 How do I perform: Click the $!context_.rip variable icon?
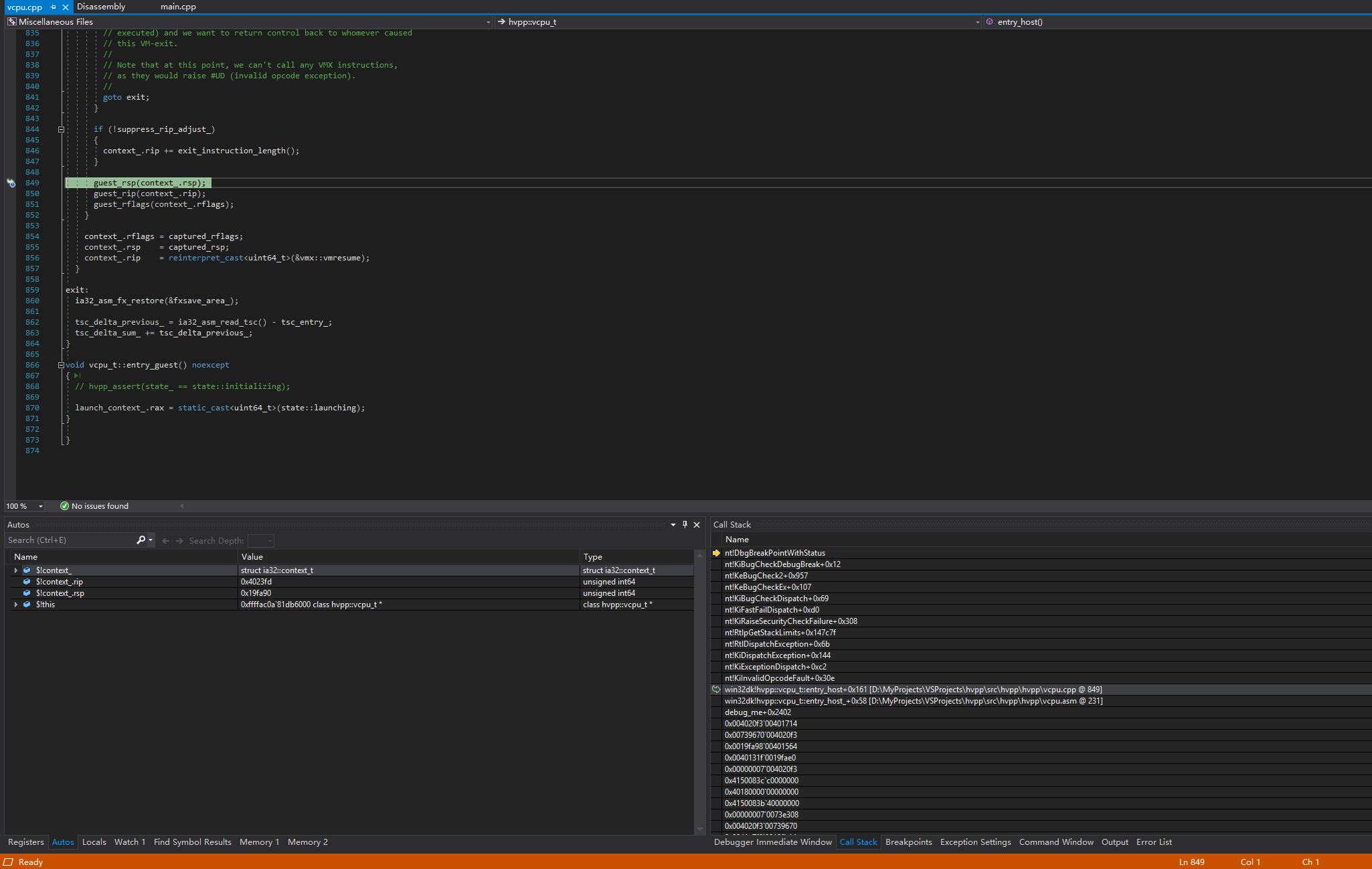pyautogui.click(x=27, y=582)
